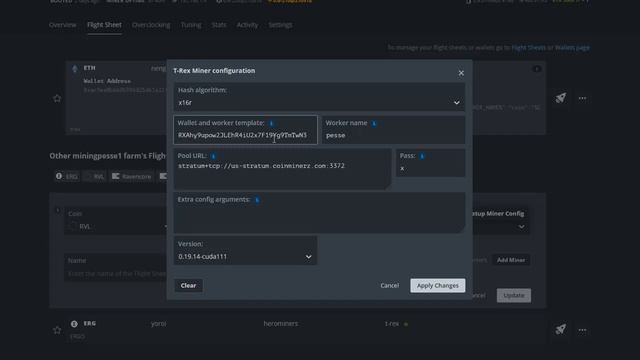640x360 pixels.
Task: Open the Settings tab
Action: [280, 25]
